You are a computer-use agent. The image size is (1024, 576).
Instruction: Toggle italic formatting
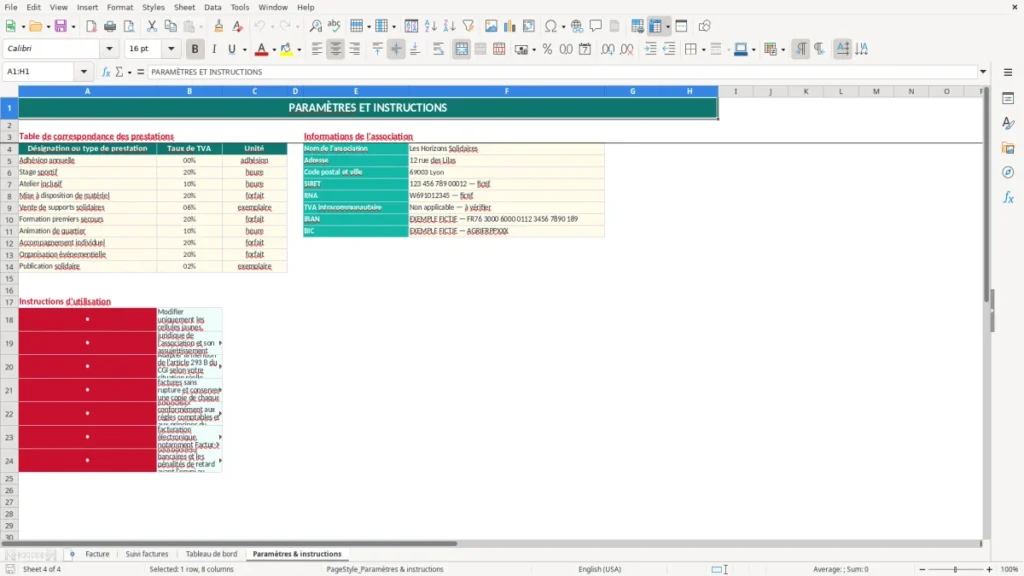pyautogui.click(x=214, y=49)
